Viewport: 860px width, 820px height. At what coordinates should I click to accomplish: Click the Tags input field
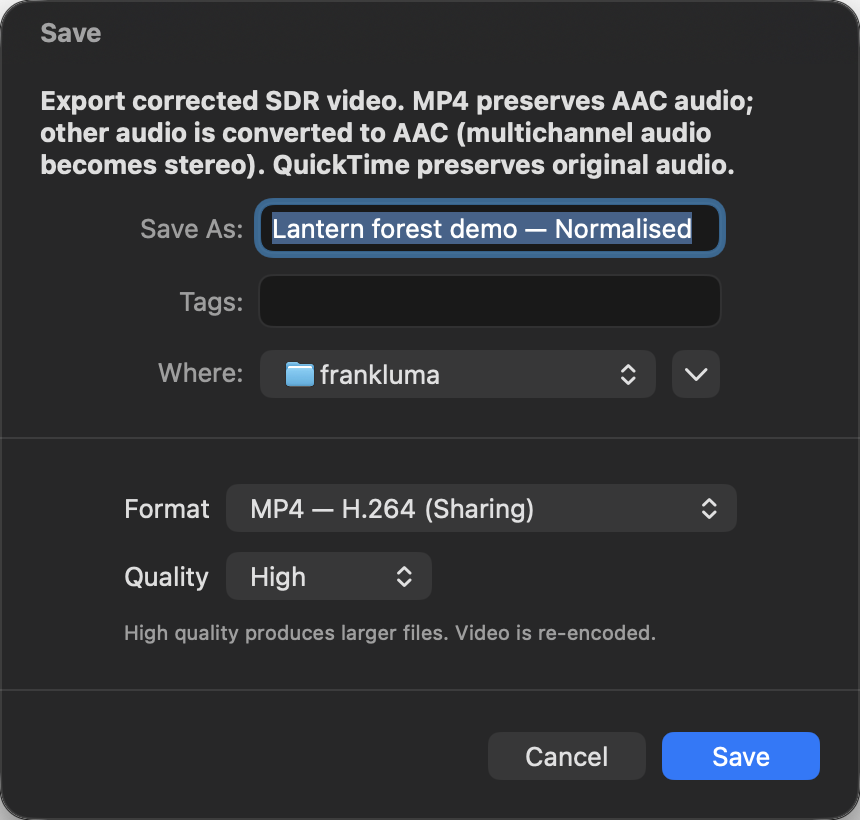point(490,301)
